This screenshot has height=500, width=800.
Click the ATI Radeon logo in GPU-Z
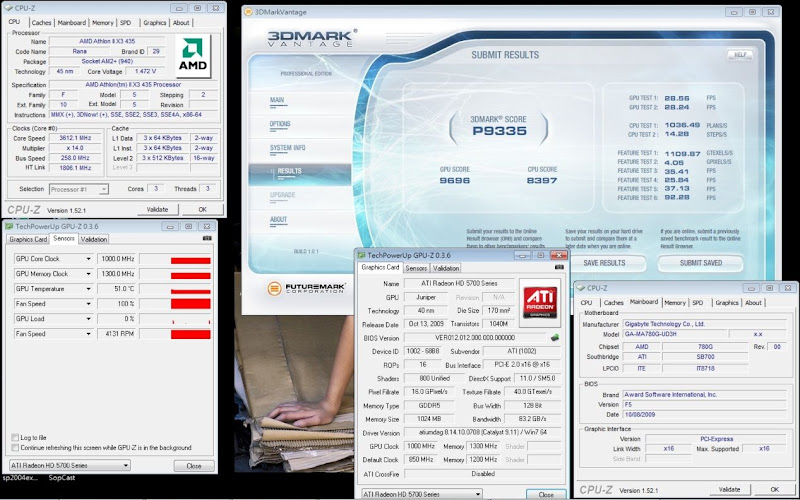[x=540, y=303]
